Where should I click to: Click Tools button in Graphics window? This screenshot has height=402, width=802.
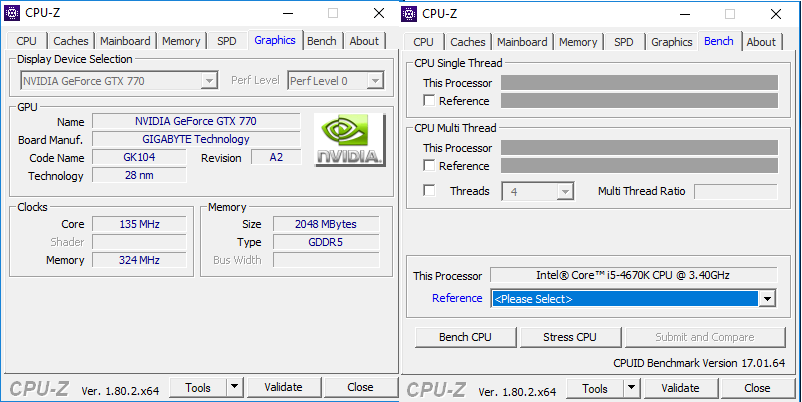(198, 387)
